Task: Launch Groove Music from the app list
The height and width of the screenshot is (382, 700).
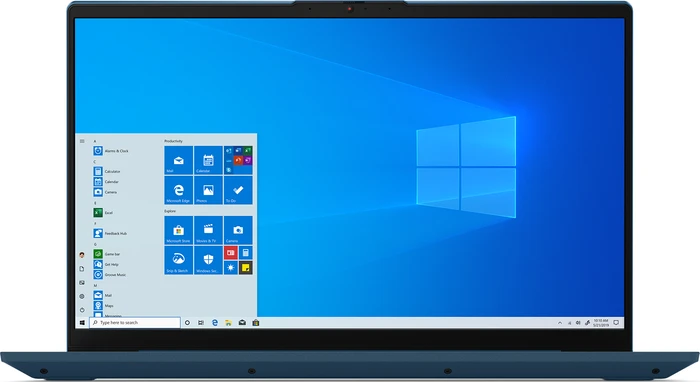Action: [x=110, y=274]
